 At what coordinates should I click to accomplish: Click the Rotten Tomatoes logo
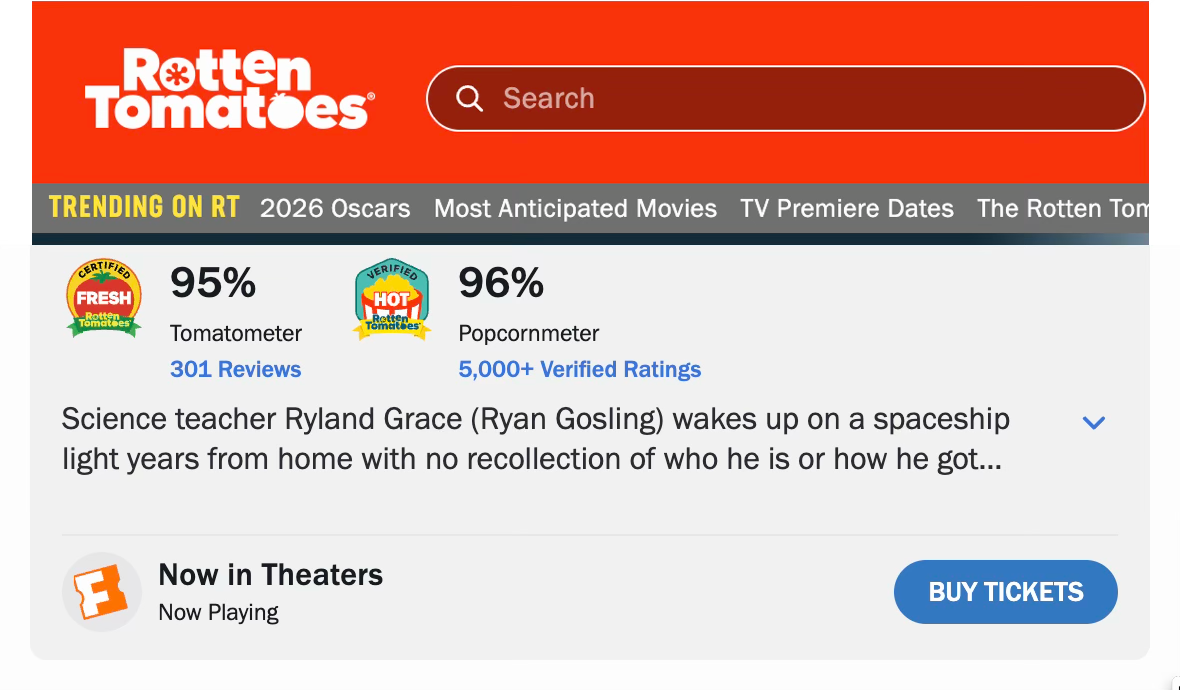pyautogui.click(x=230, y=90)
